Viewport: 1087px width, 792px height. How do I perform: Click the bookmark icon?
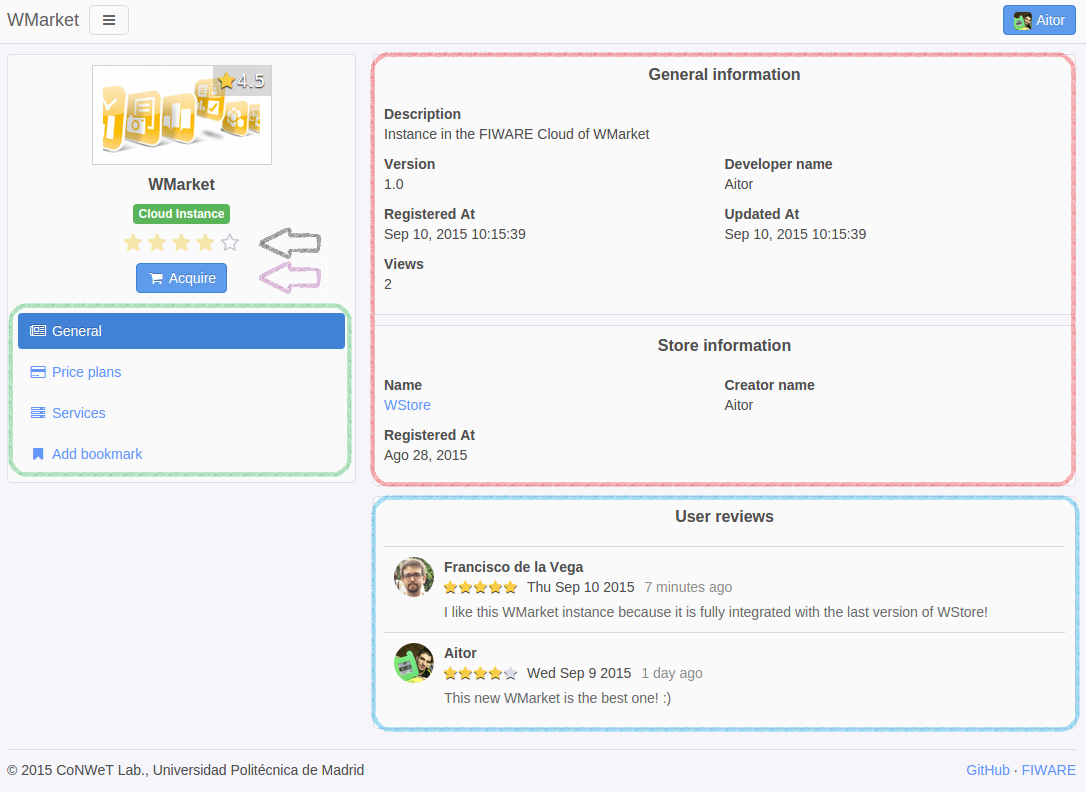point(38,454)
